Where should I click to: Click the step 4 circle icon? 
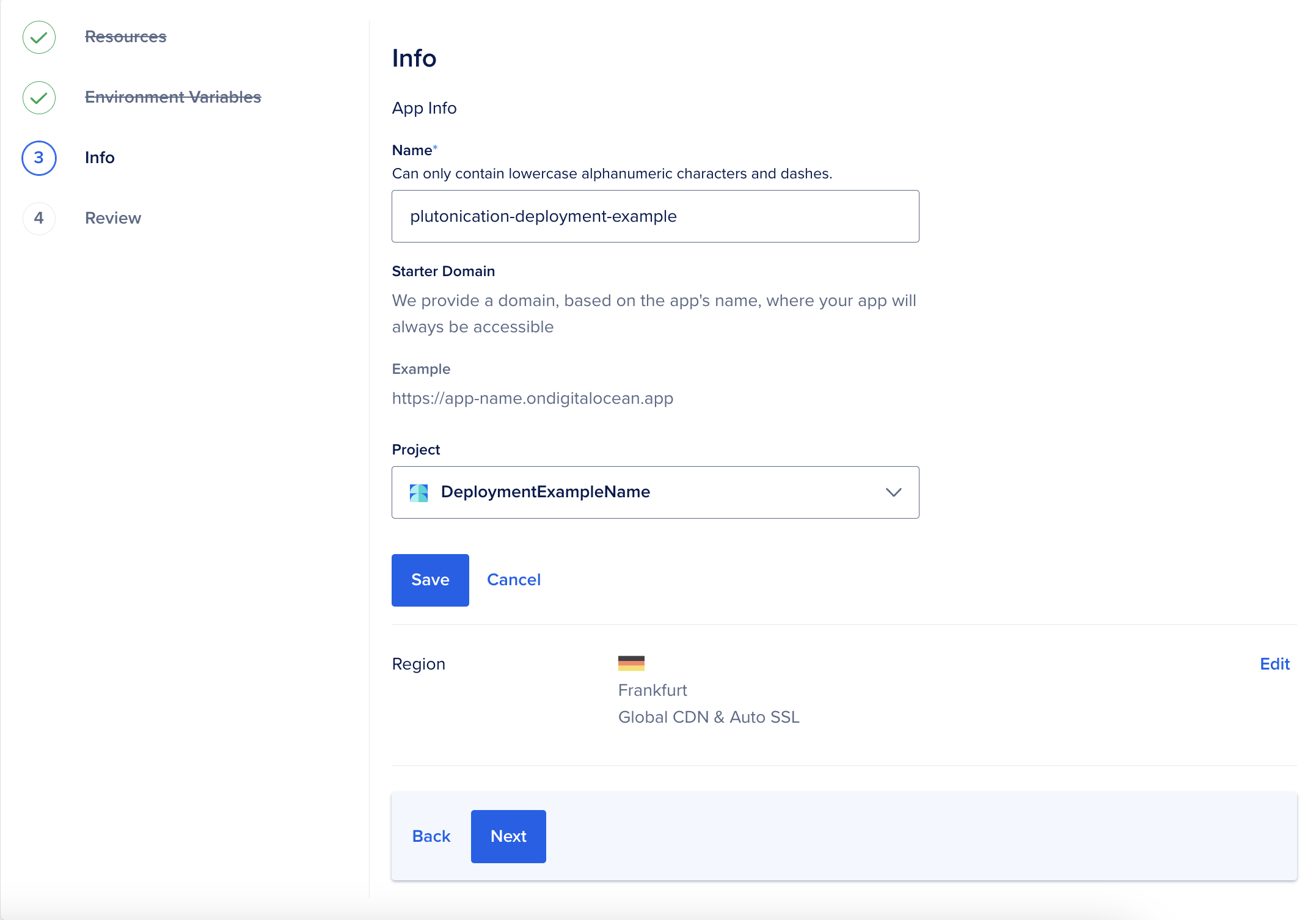tap(39, 218)
